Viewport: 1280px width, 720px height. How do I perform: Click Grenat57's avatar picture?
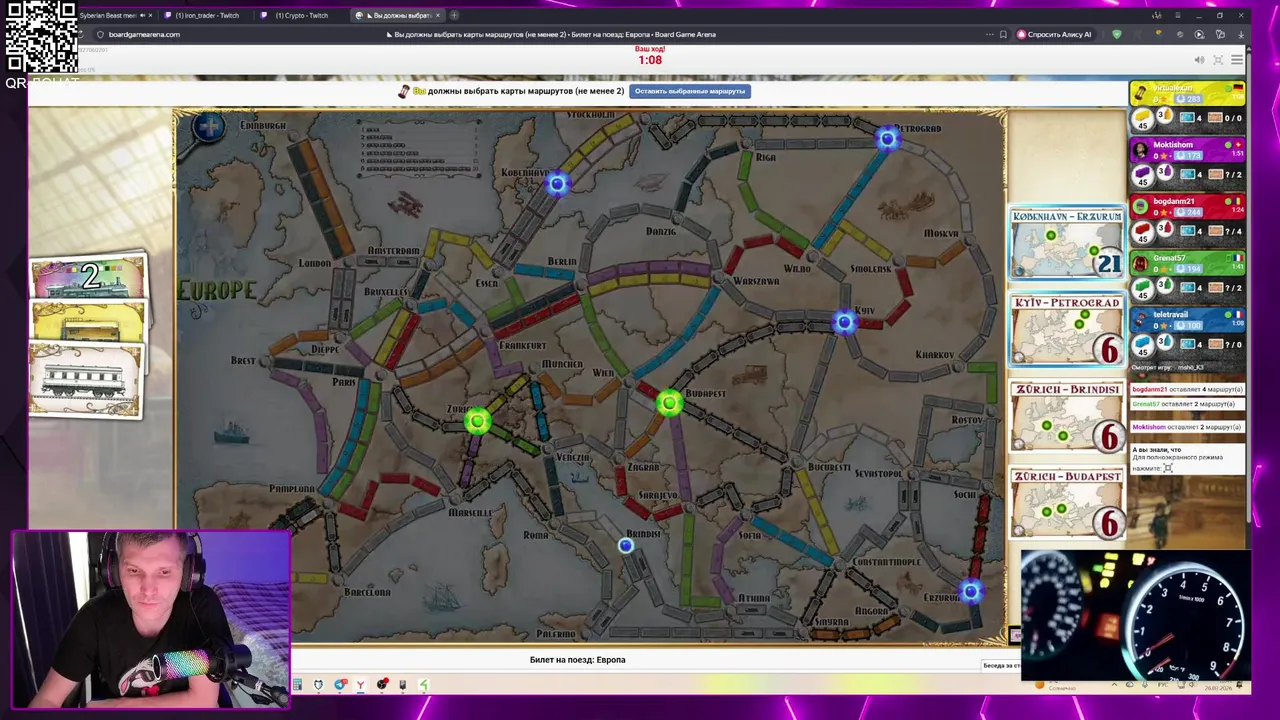(x=1140, y=264)
